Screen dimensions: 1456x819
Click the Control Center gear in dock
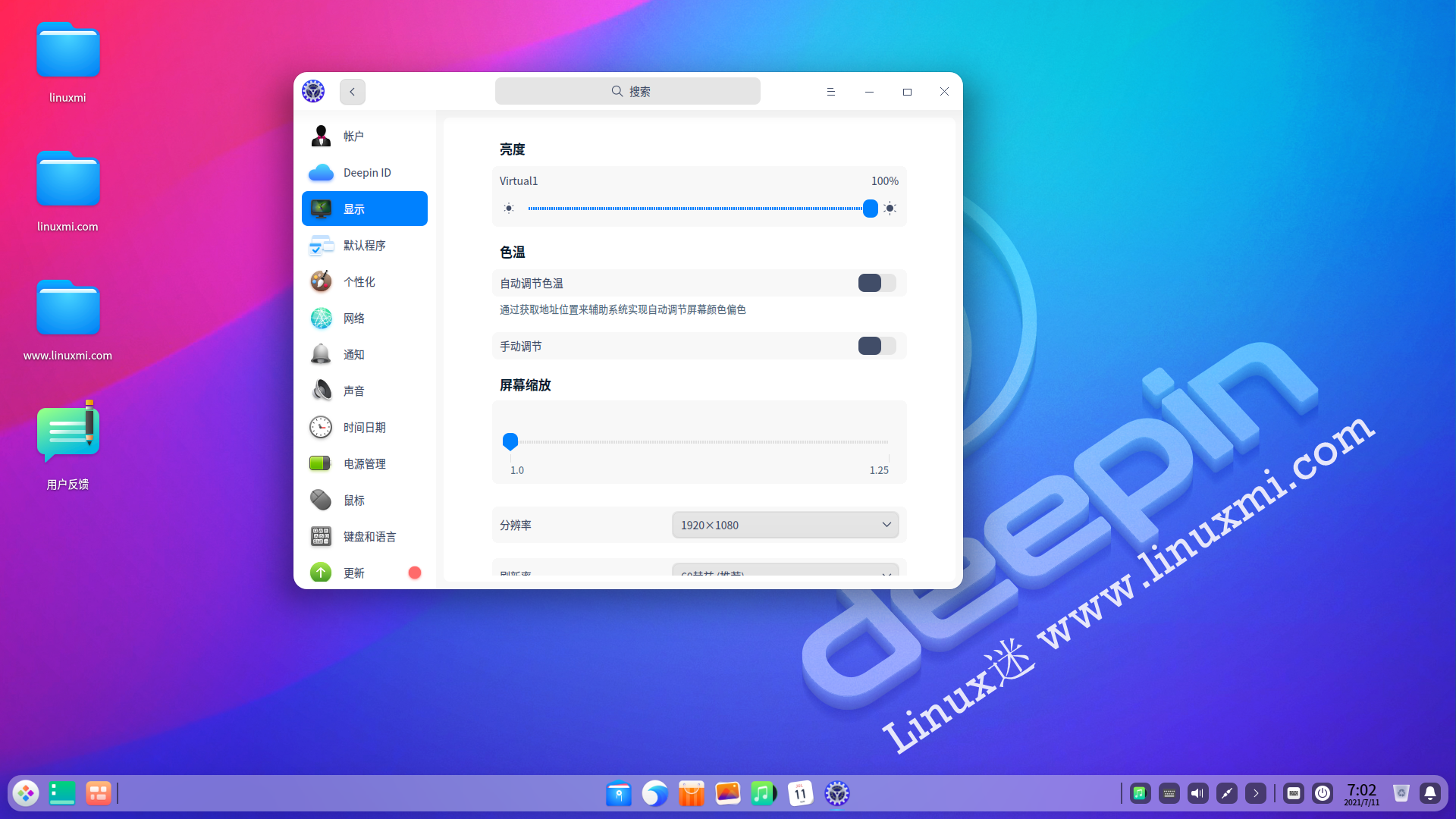[837, 793]
